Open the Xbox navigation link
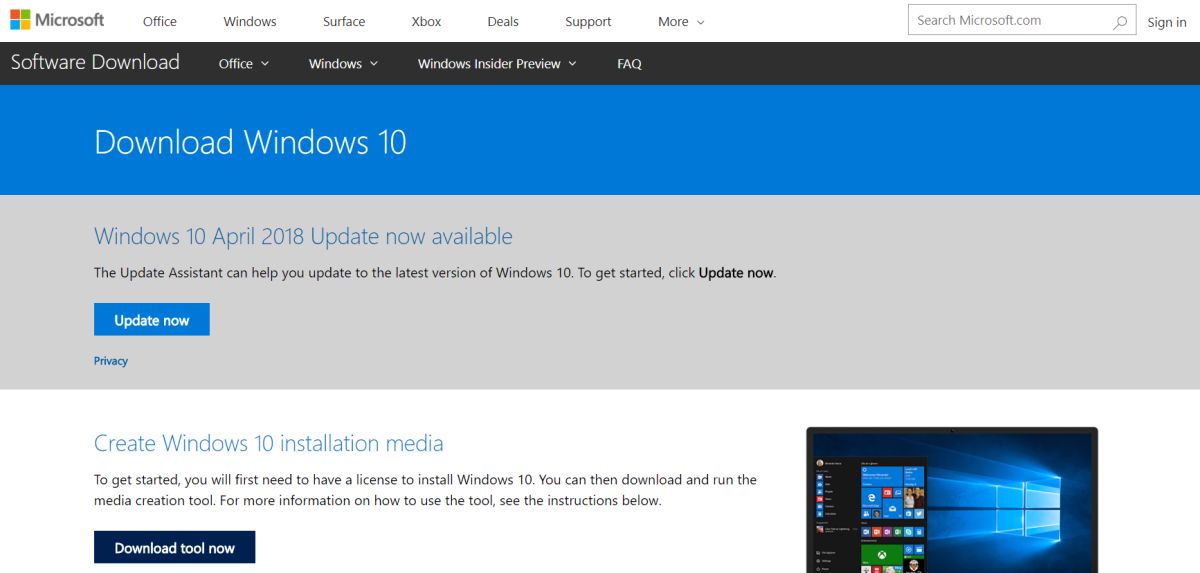 426,21
